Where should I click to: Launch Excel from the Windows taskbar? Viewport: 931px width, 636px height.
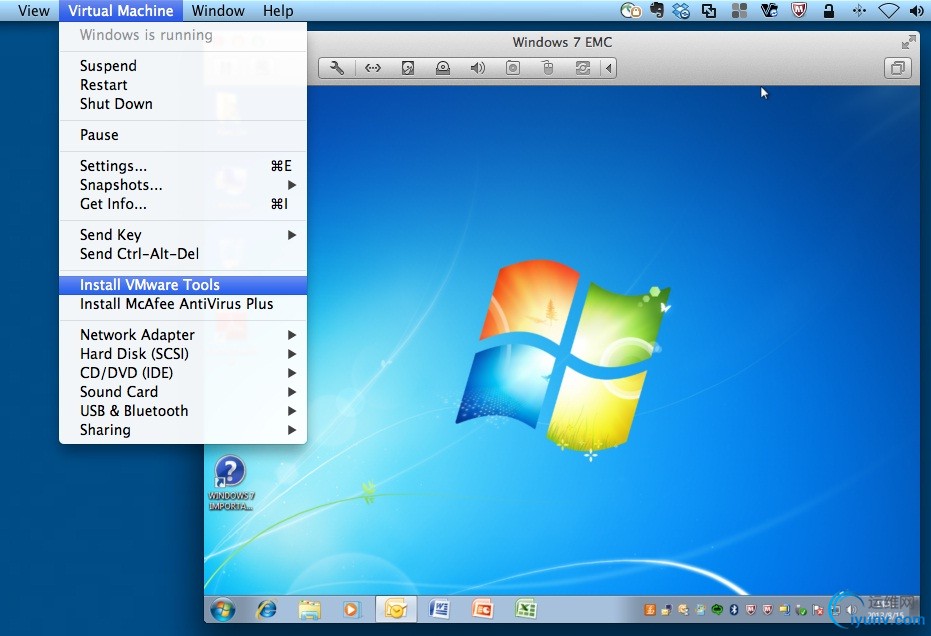pyautogui.click(x=526, y=609)
